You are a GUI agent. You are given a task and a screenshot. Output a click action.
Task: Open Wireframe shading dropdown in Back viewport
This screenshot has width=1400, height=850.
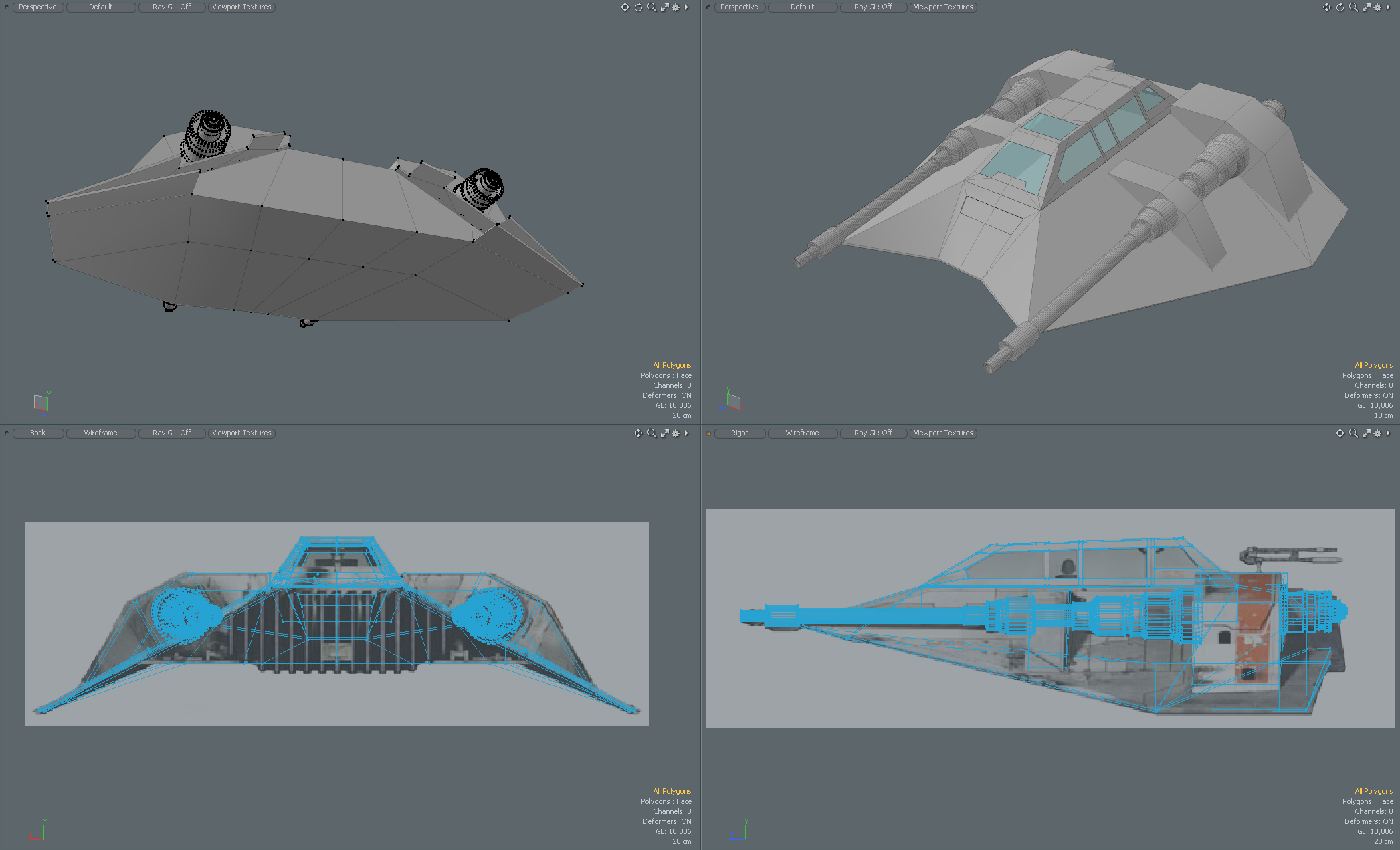(x=101, y=433)
